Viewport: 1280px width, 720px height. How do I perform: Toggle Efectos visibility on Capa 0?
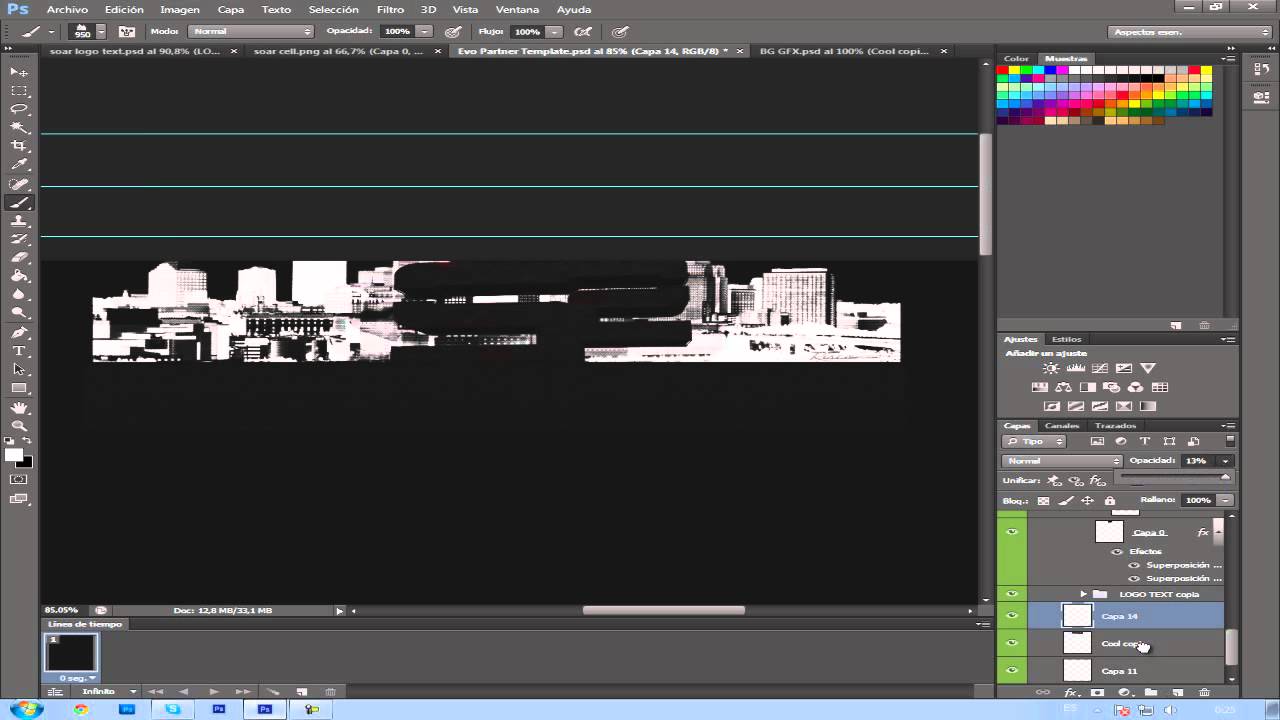[1117, 551]
